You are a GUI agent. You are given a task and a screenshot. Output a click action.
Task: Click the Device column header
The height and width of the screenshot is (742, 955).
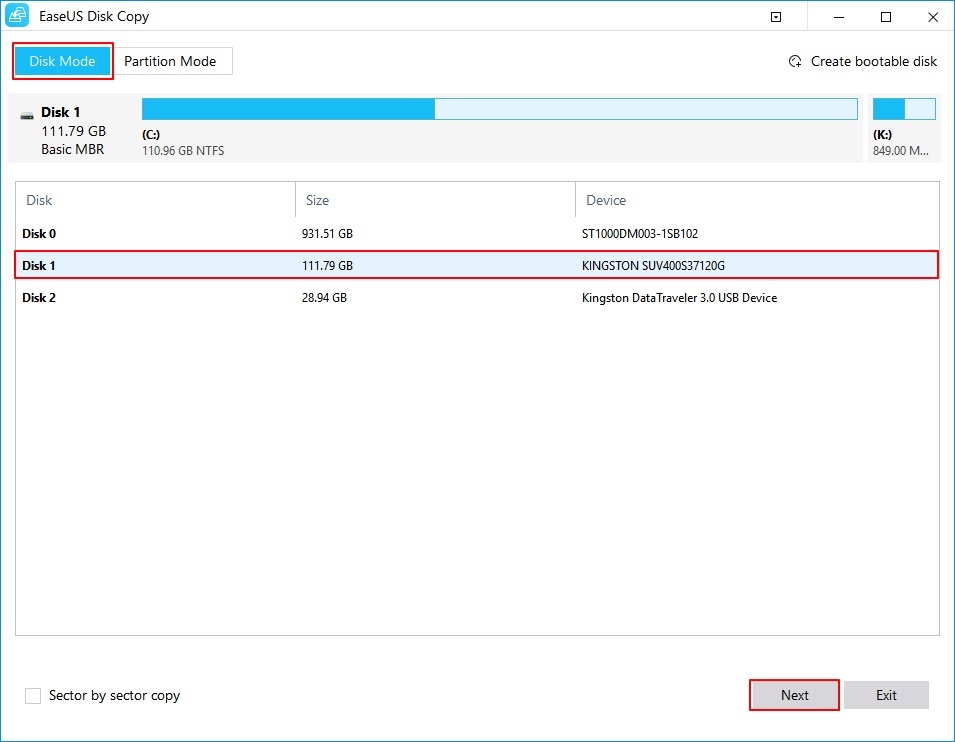click(757, 200)
